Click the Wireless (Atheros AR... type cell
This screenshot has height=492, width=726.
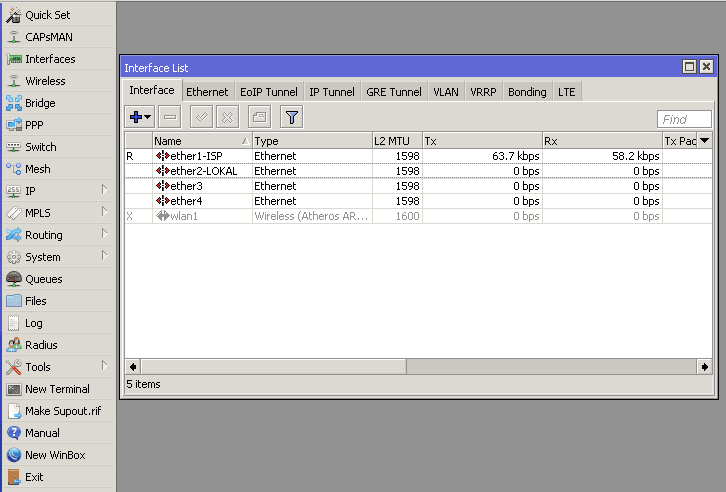(x=311, y=216)
